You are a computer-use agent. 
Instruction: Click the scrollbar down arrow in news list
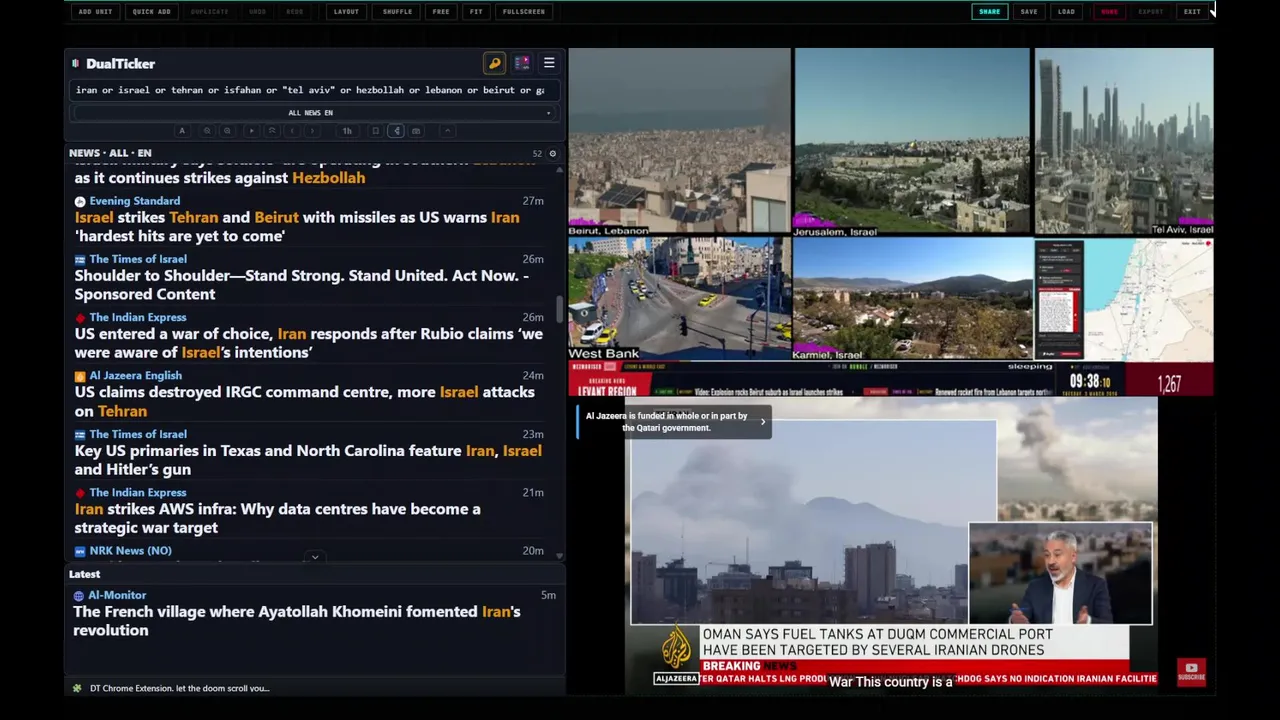click(x=559, y=556)
